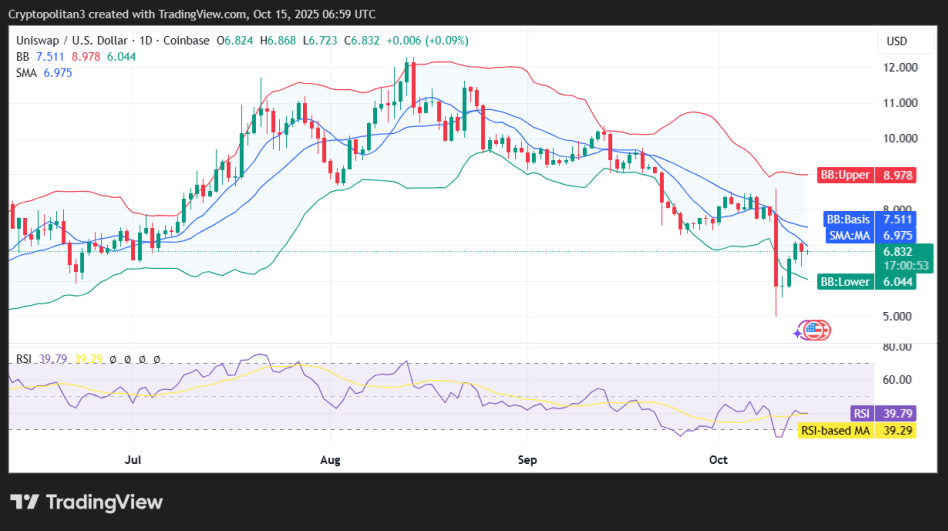This screenshot has width=948, height=531.
Task: Click the TradingView wordmark text
Action: click(x=103, y=502)
